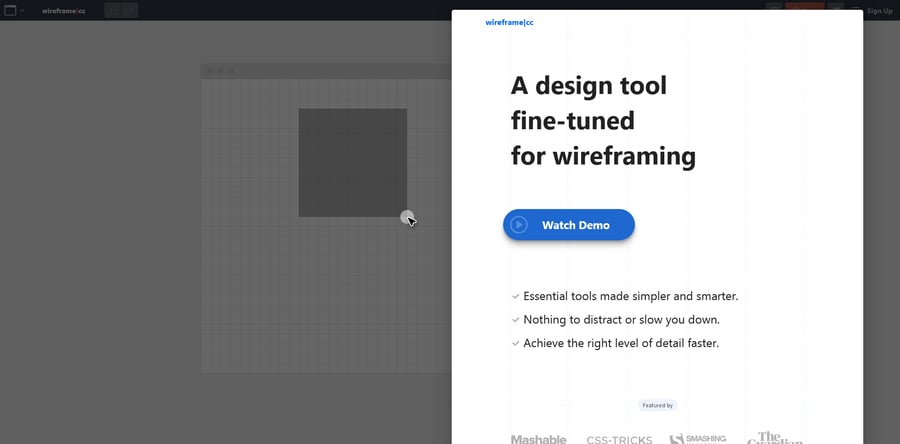Click the Mashable logo
Viewport: 900px width, 444px height.
pos(538,439)
